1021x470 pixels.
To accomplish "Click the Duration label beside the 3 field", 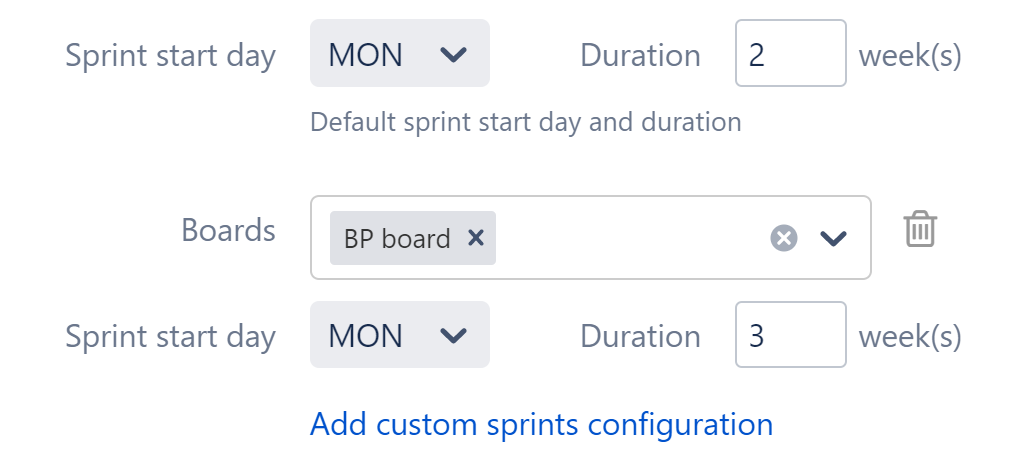I will point(640,337).
